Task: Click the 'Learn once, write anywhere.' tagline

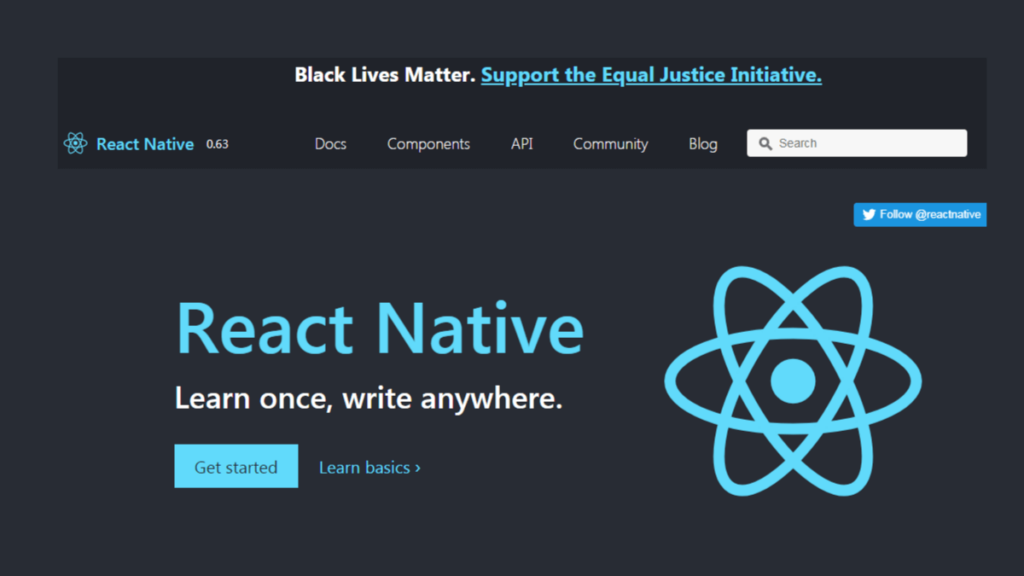Action: click(368, 398)
